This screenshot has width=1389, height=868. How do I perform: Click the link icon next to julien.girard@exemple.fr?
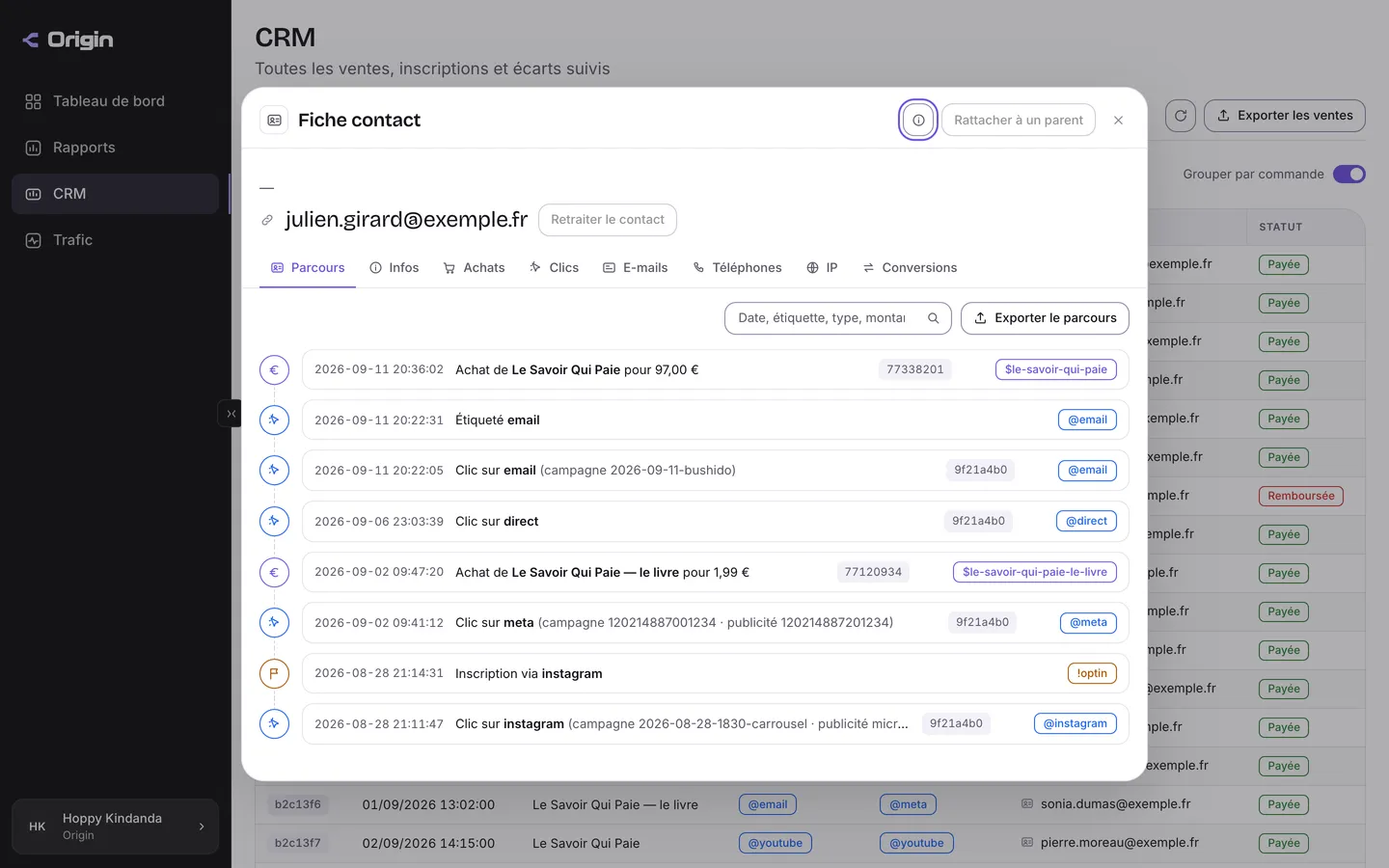[x=267, y=221]
